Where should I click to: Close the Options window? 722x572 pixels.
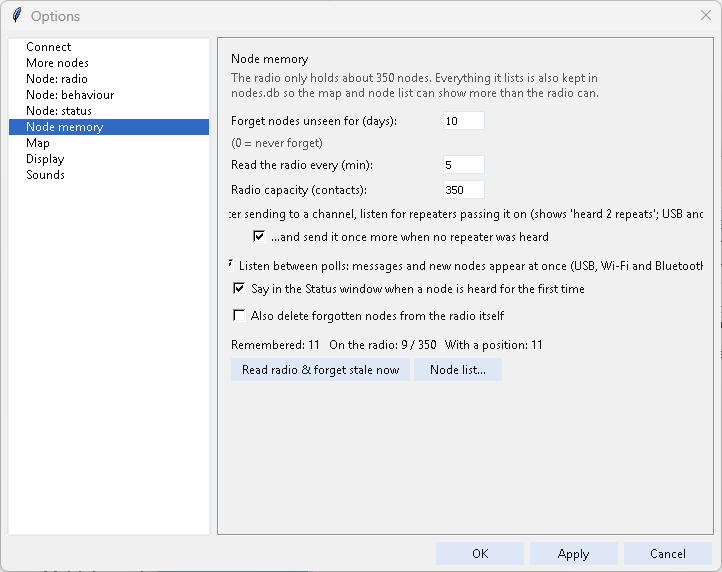(706, 16)
